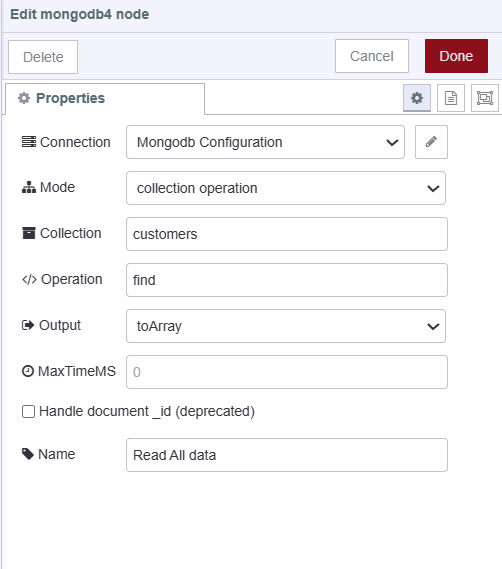Viewport: 502px width, 569px height.
Task: Focus the MaxTimeMS input field
Action: (287, 372)
